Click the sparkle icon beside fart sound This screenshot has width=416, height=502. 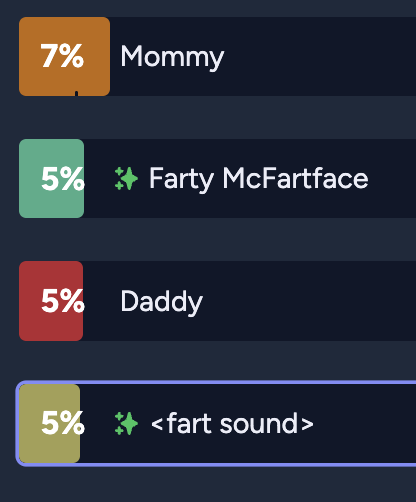[126, 423]
